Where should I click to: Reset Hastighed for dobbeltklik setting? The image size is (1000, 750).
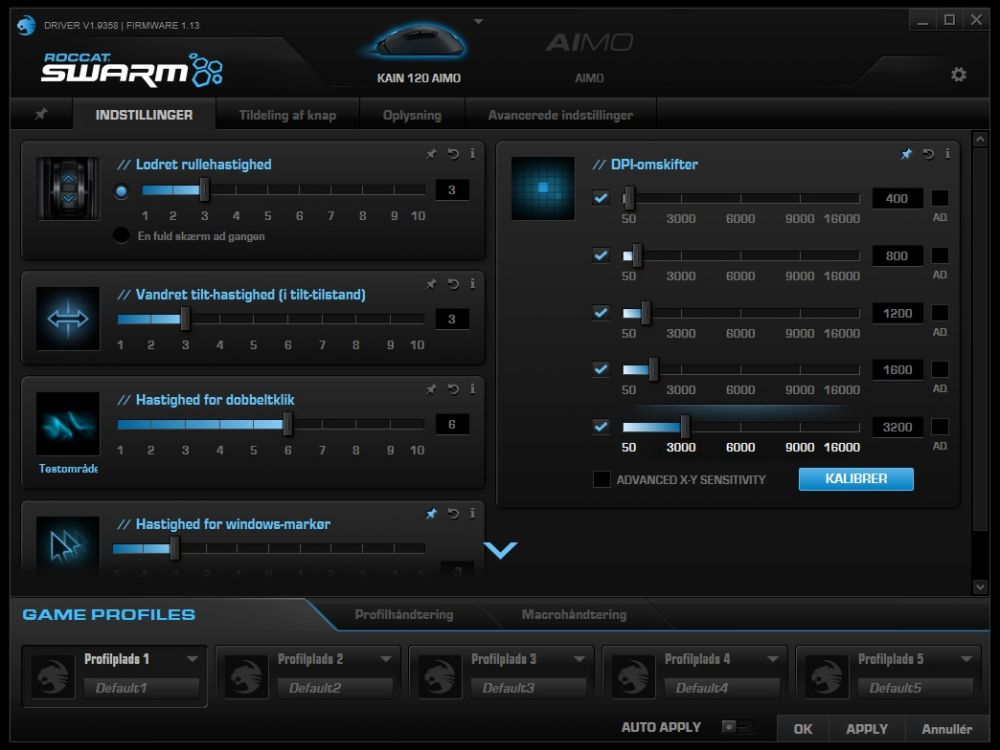tap(453, 389)
